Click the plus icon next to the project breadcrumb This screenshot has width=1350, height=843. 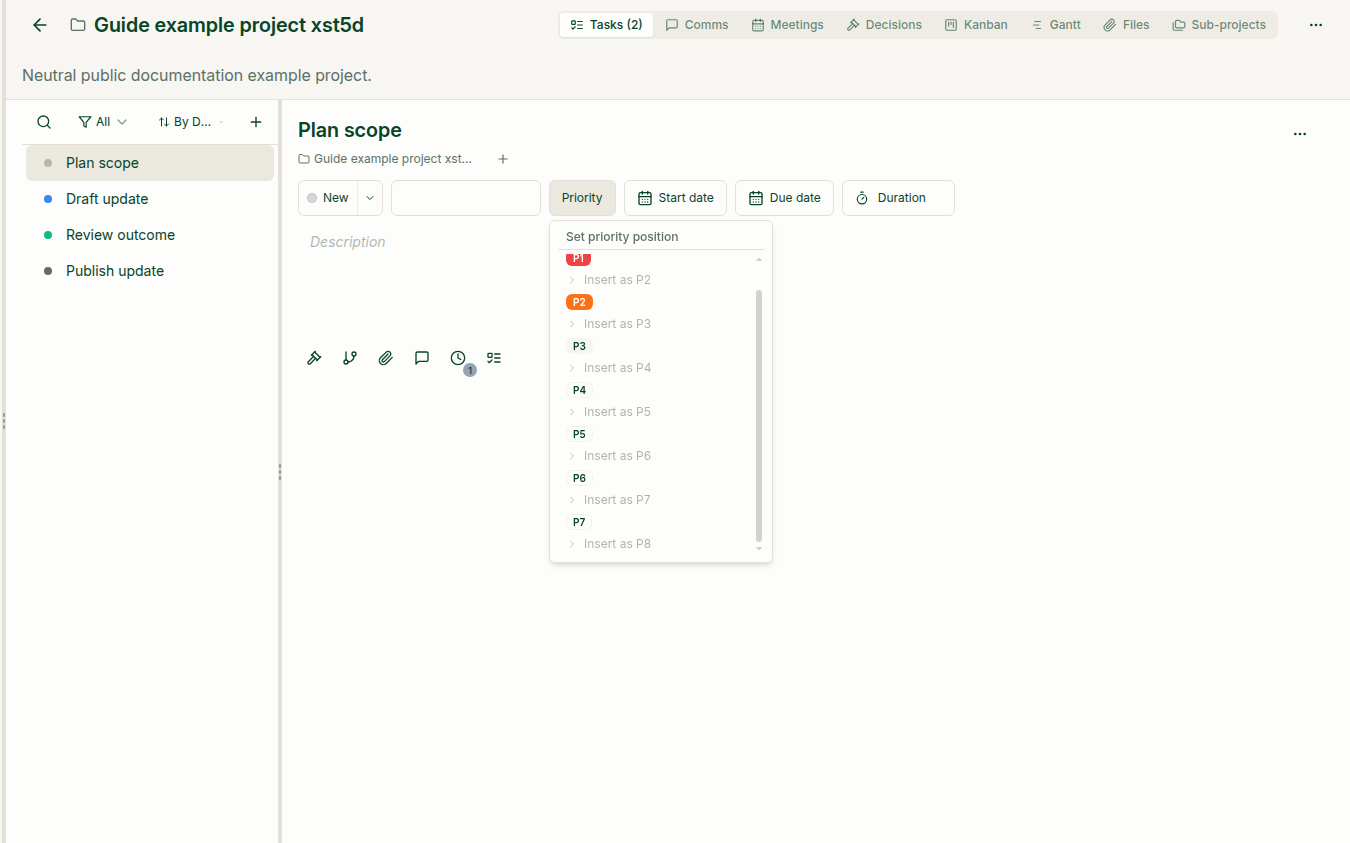point(503,159)
